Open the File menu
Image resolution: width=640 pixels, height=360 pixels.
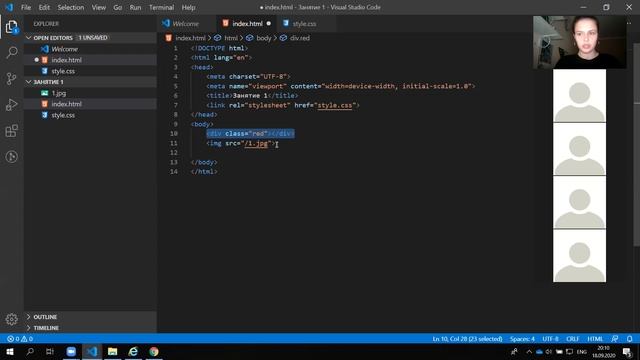[x=26, y=7]
